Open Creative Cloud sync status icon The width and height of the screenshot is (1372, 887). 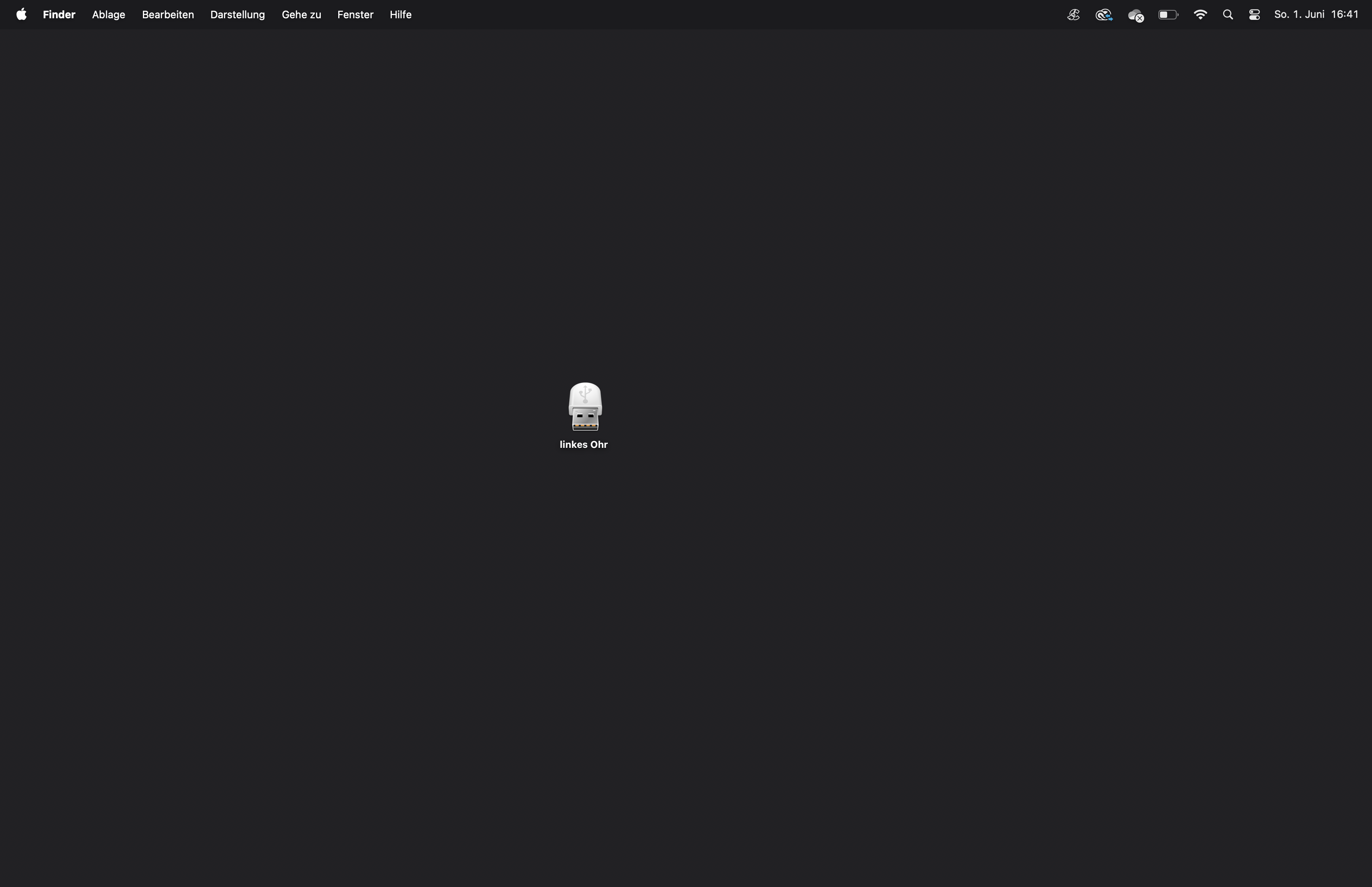coord(1104,15)
